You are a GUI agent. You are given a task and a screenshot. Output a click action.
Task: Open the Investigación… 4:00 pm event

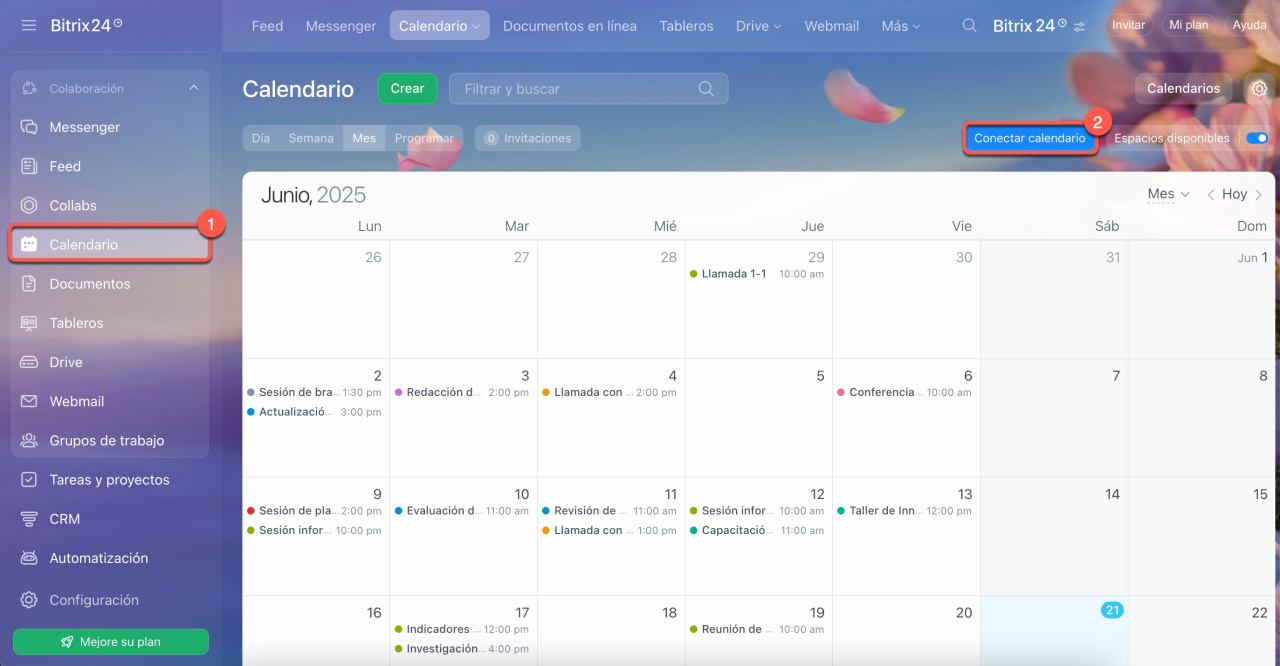pos(462,649)
